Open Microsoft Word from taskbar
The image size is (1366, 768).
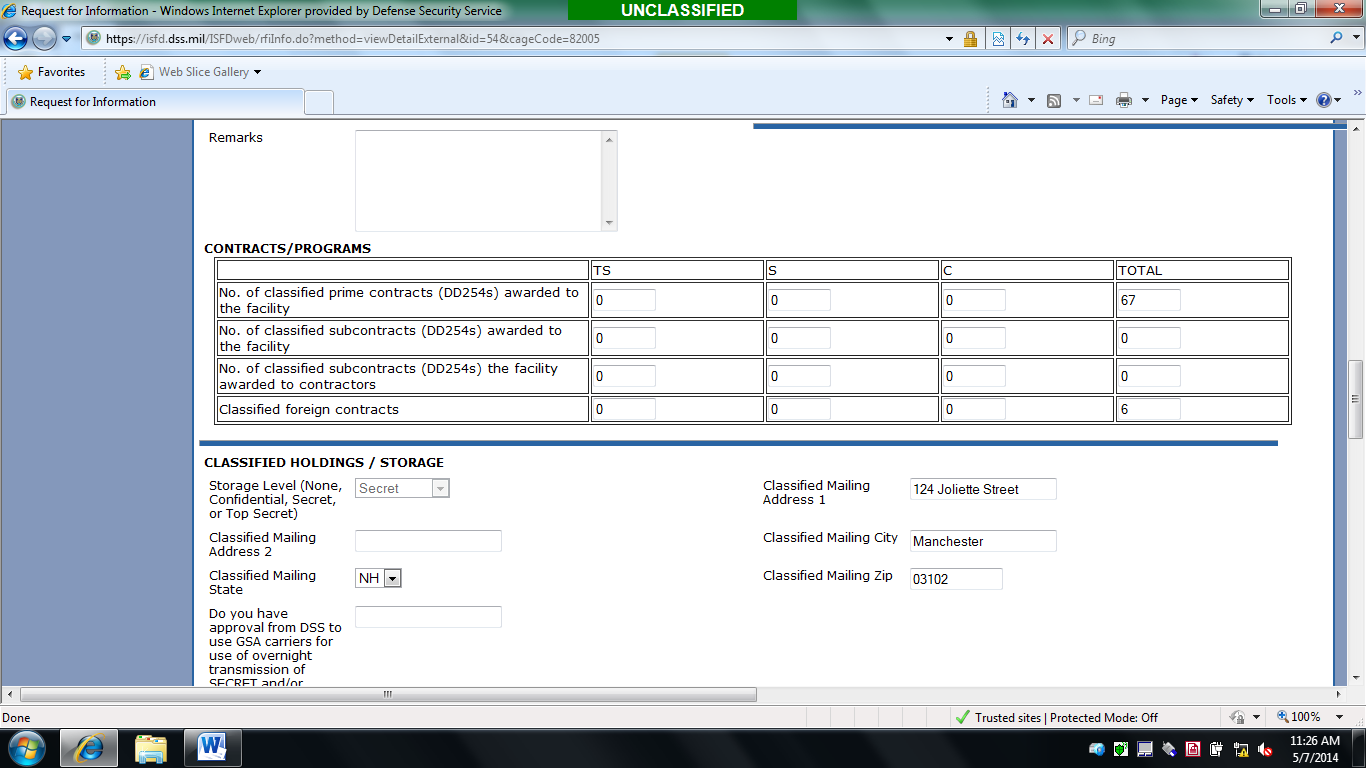(213, 748)
